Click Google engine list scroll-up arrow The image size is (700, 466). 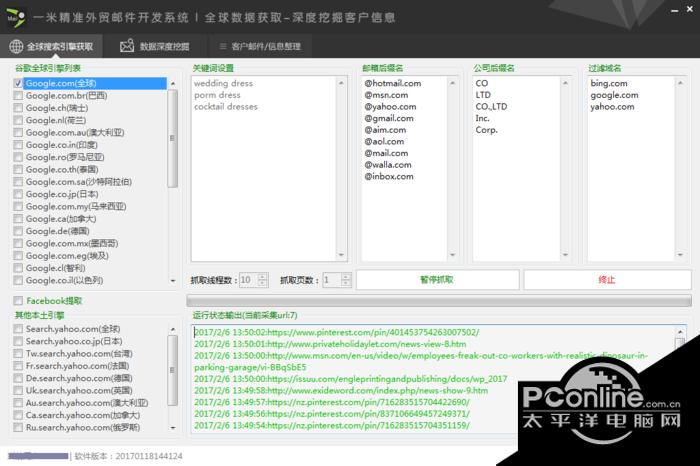click(x=173, y=83)
